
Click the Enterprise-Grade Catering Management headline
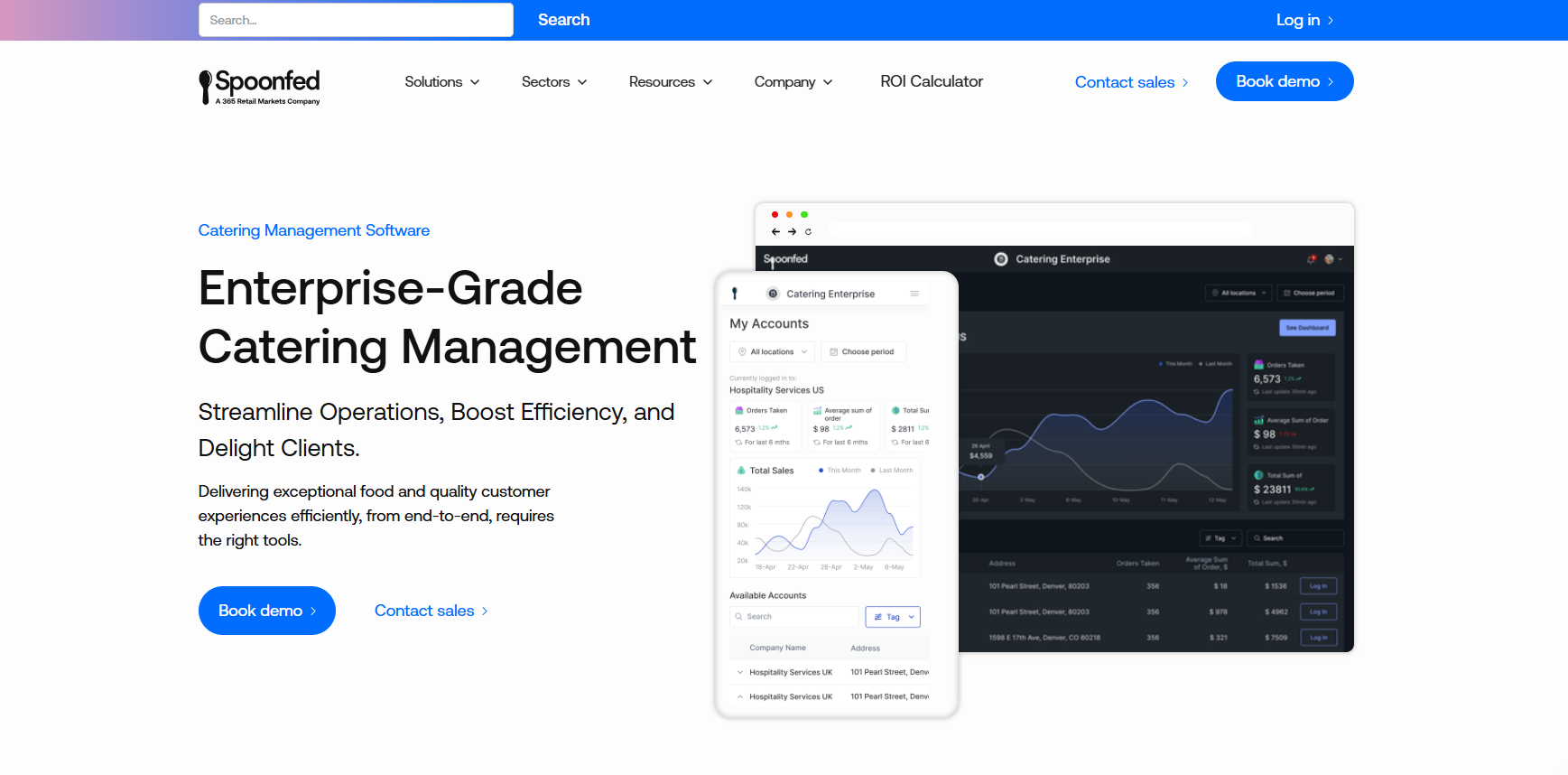pyautogui.click(x=448, y=317)
